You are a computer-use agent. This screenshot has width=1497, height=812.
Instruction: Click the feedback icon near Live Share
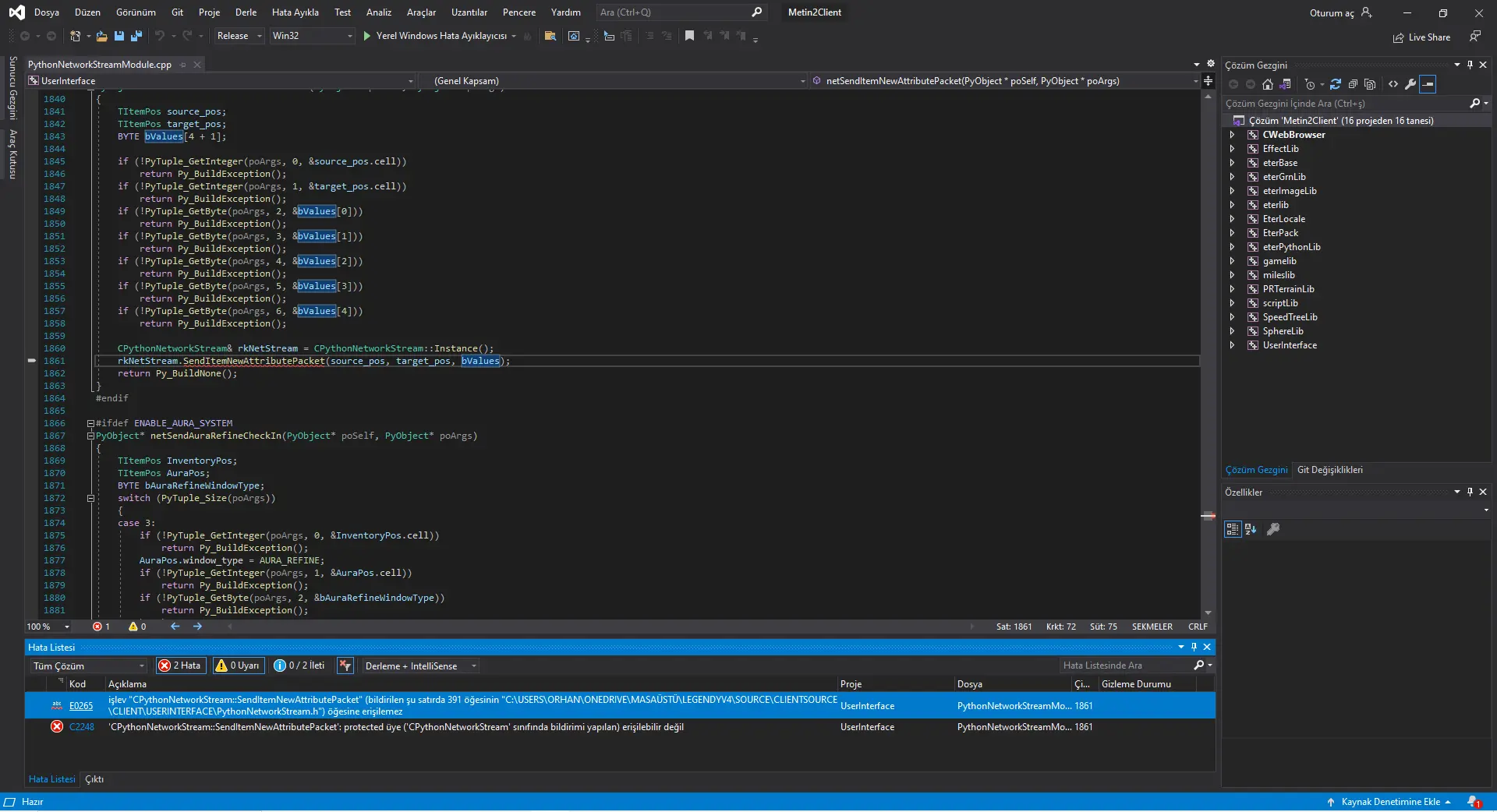click(1475, 37)
